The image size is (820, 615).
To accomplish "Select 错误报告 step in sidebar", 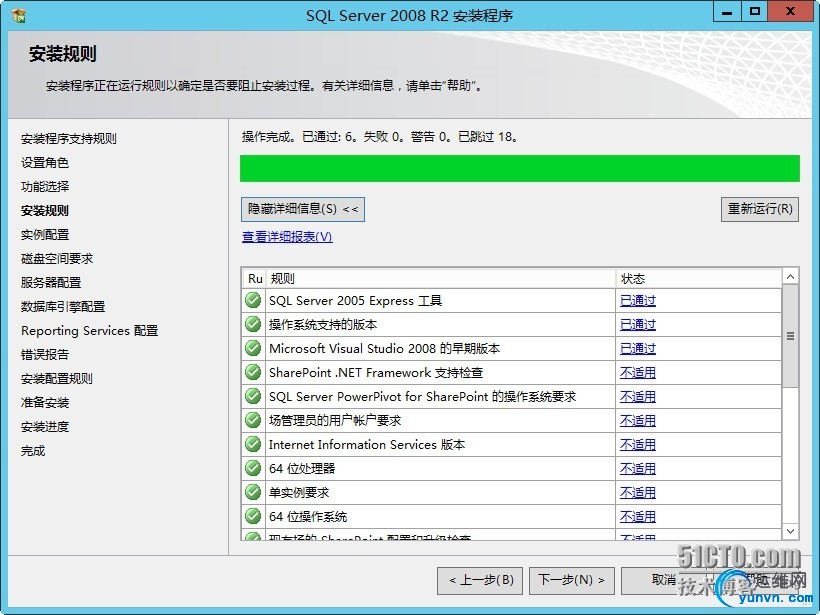I will click(x=45, y=355).
